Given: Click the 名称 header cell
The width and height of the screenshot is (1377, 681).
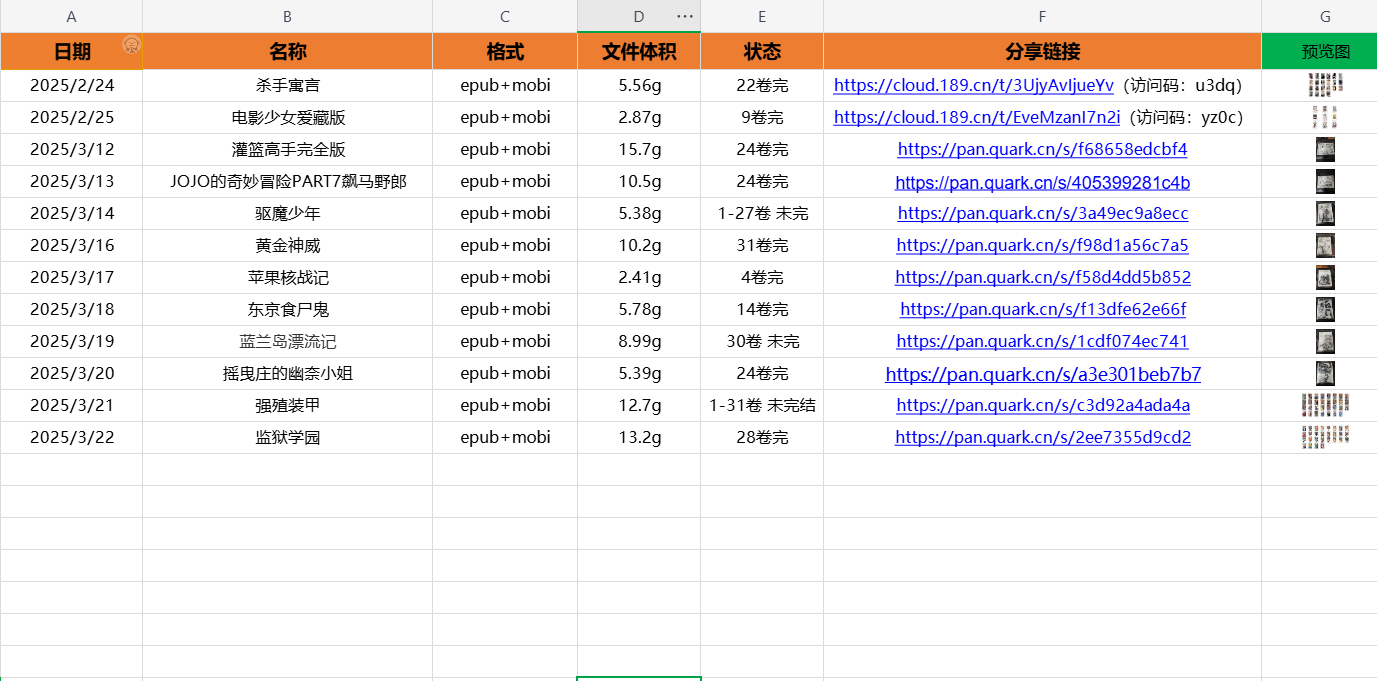Looking at the screenshot, I should click(287, 52).
